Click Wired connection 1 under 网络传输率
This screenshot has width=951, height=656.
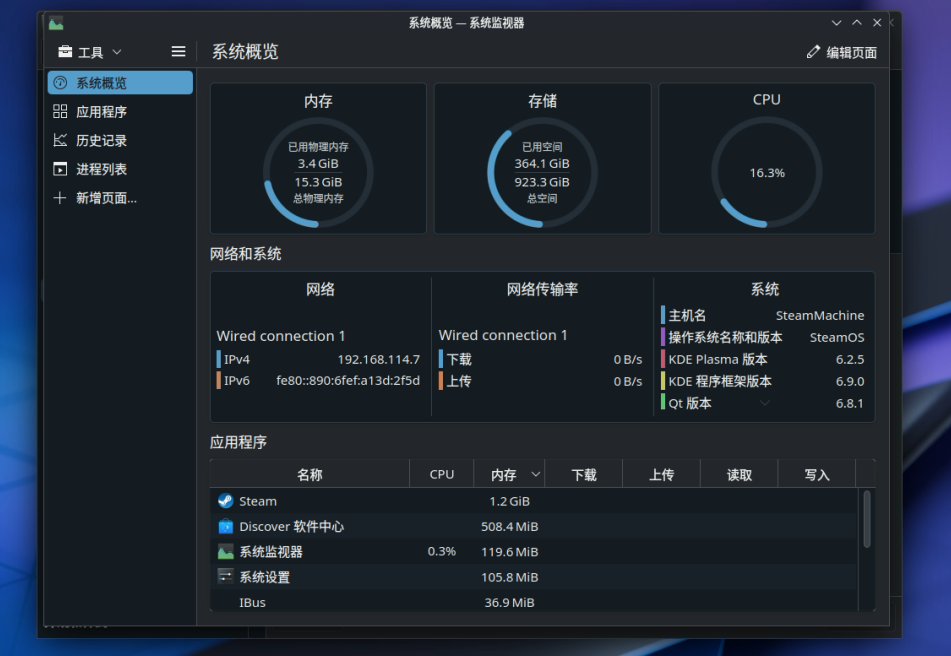[503, 335]
